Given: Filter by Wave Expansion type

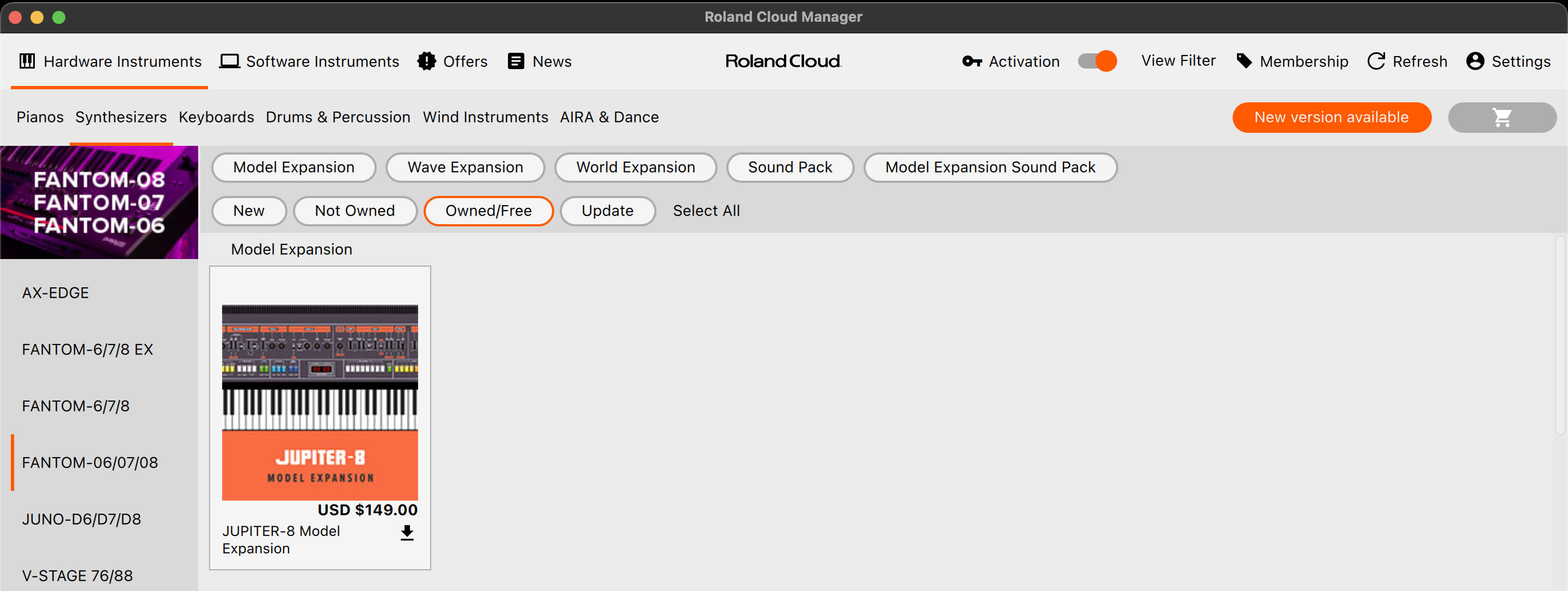Looking at the screenshot, I should [x=465, y=168].
